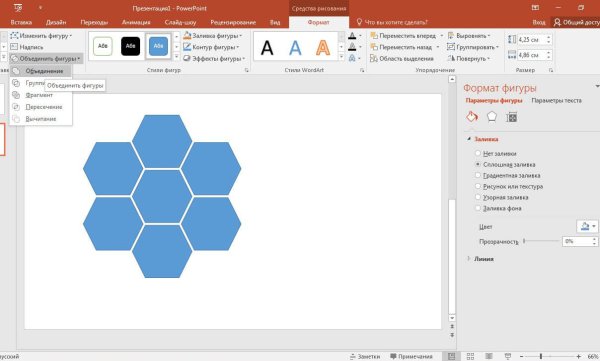600x361 pixels.
Task: Click Переместить вперед button
Action: pyautogui.click(x=403, y=36)
